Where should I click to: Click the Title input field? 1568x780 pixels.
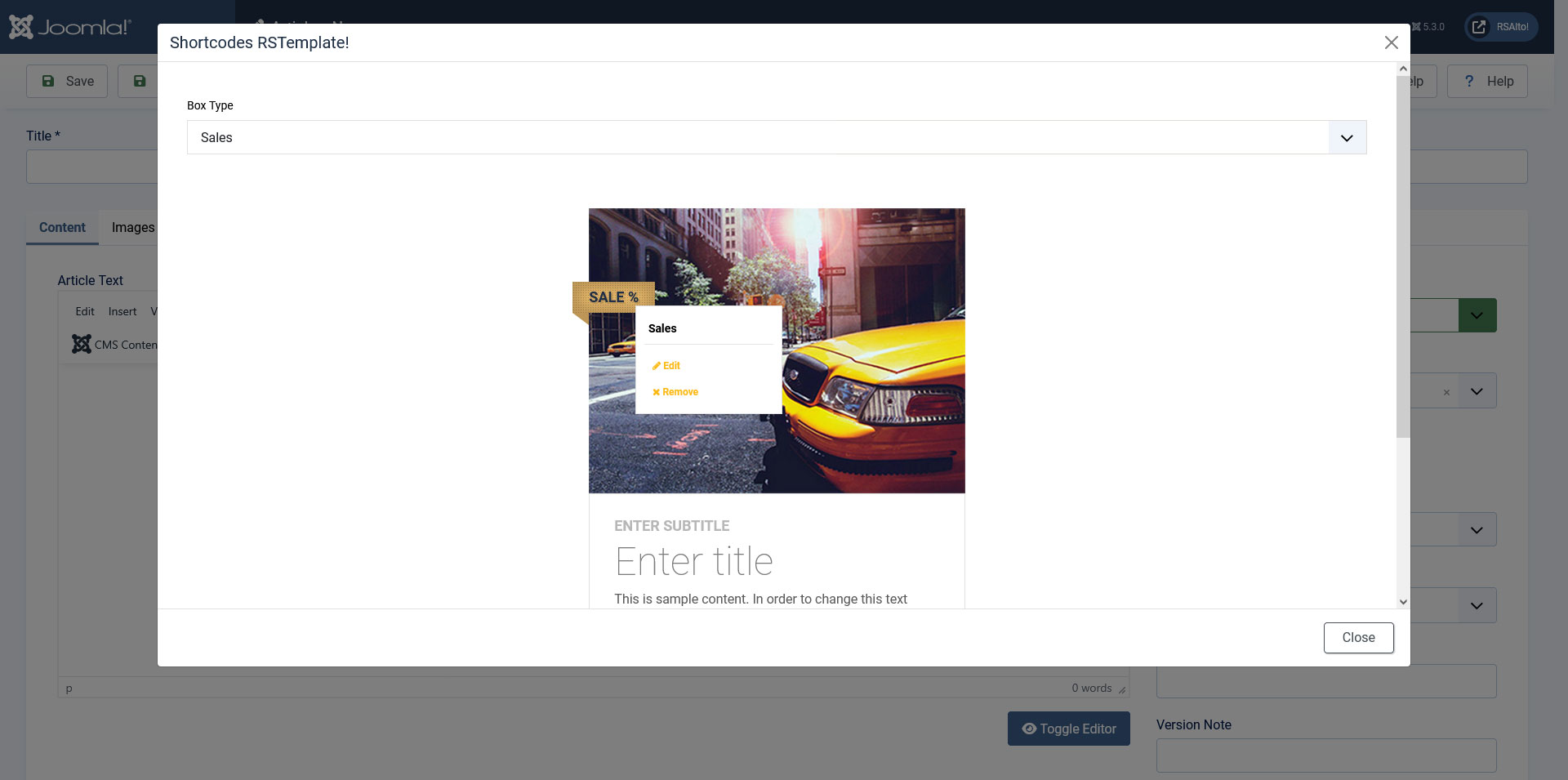tap(91, 167)
